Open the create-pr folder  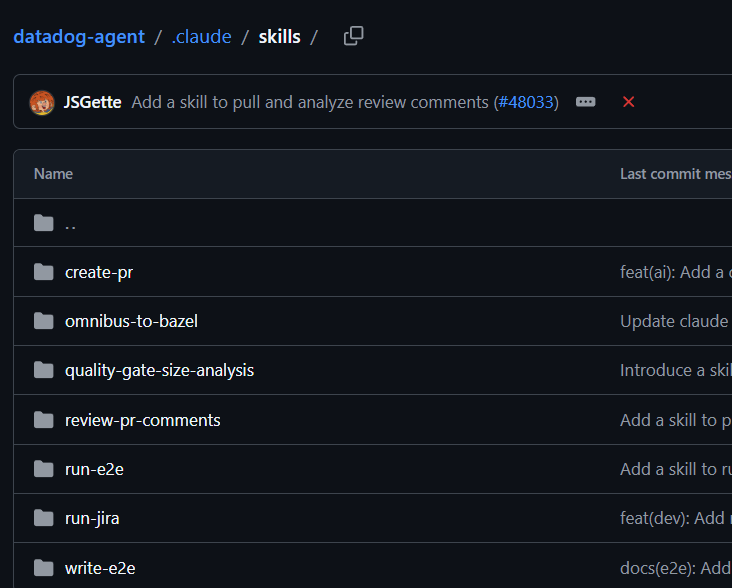[99, 273]
